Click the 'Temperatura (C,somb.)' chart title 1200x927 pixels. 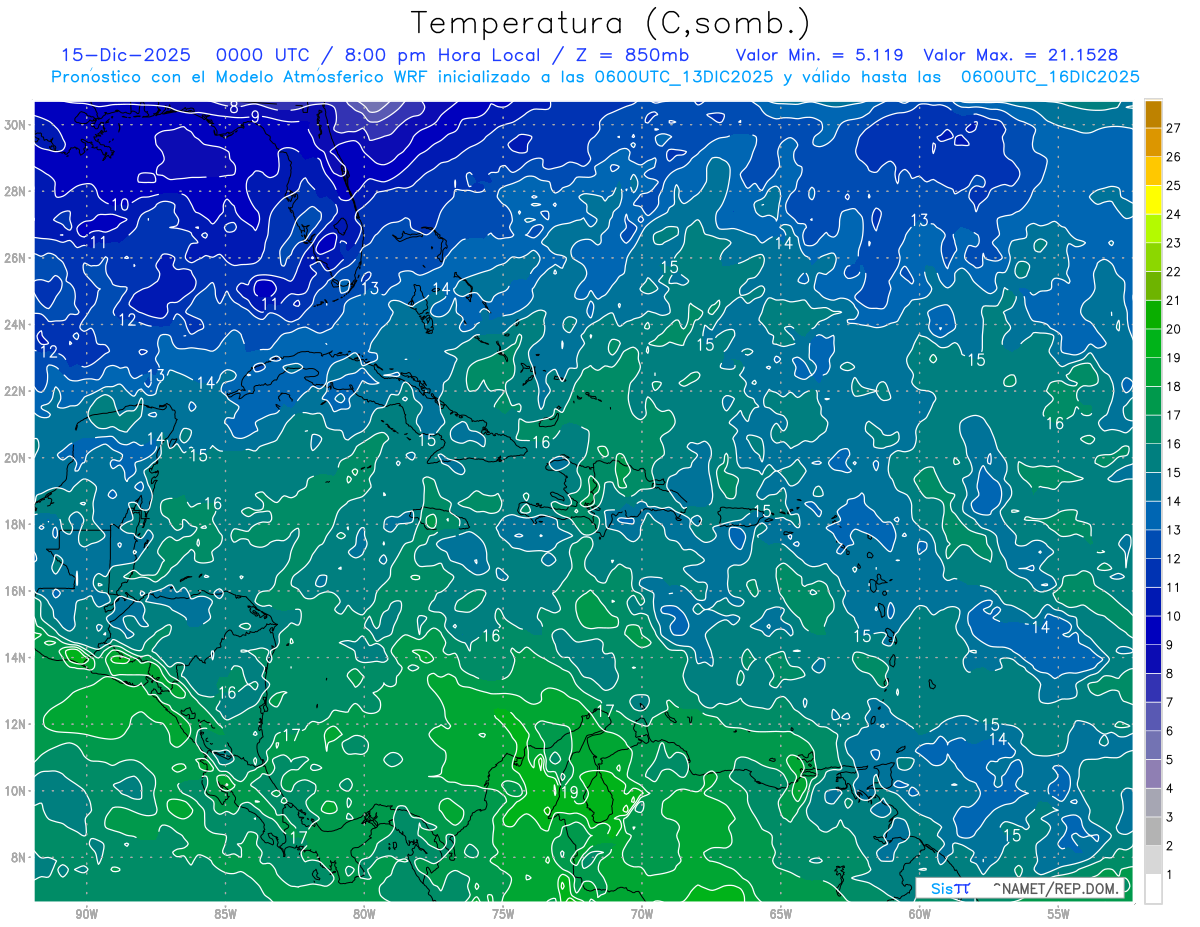pyautogui.click(x=611, y=23)
